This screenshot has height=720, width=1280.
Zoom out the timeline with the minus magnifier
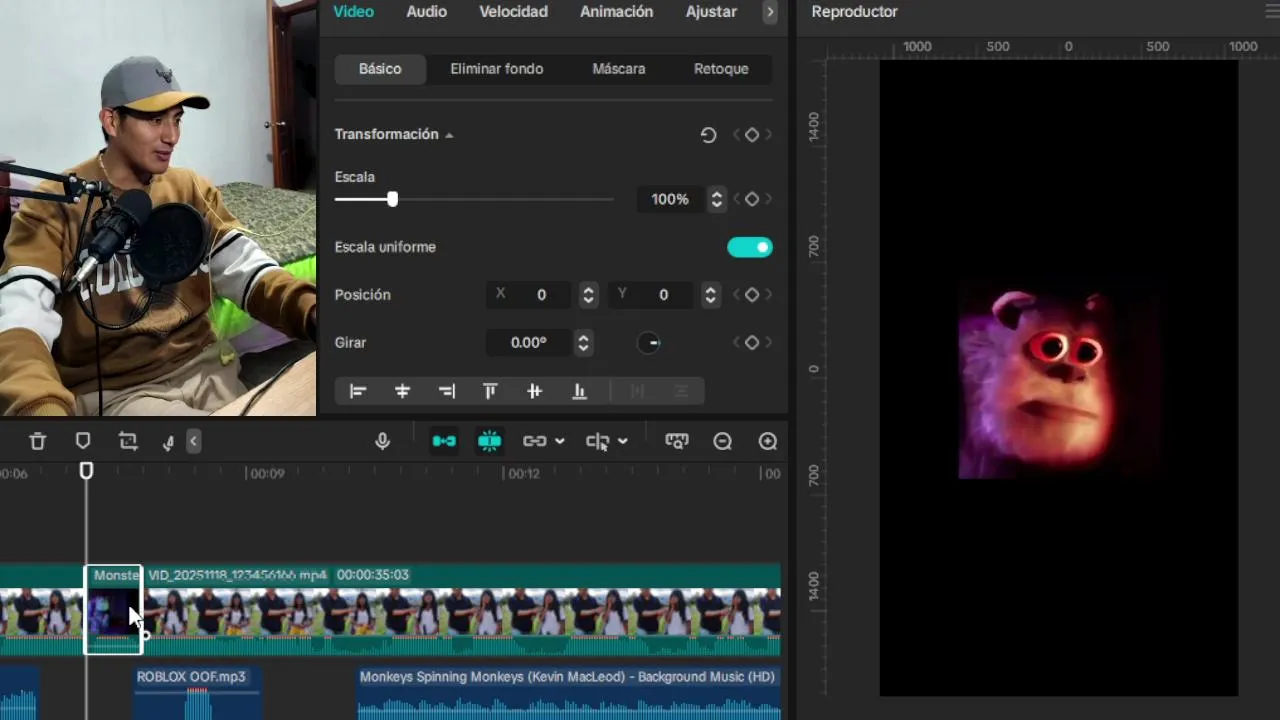tap(723, 441)
